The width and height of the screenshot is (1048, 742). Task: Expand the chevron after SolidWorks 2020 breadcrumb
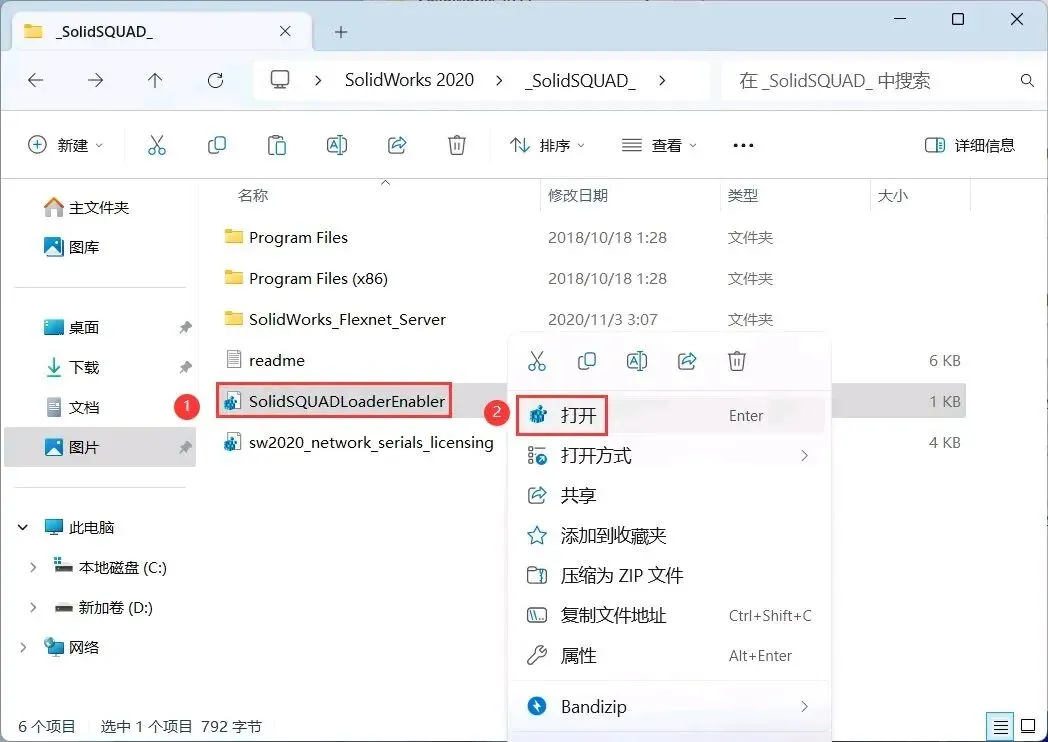(x=499, y=81)
